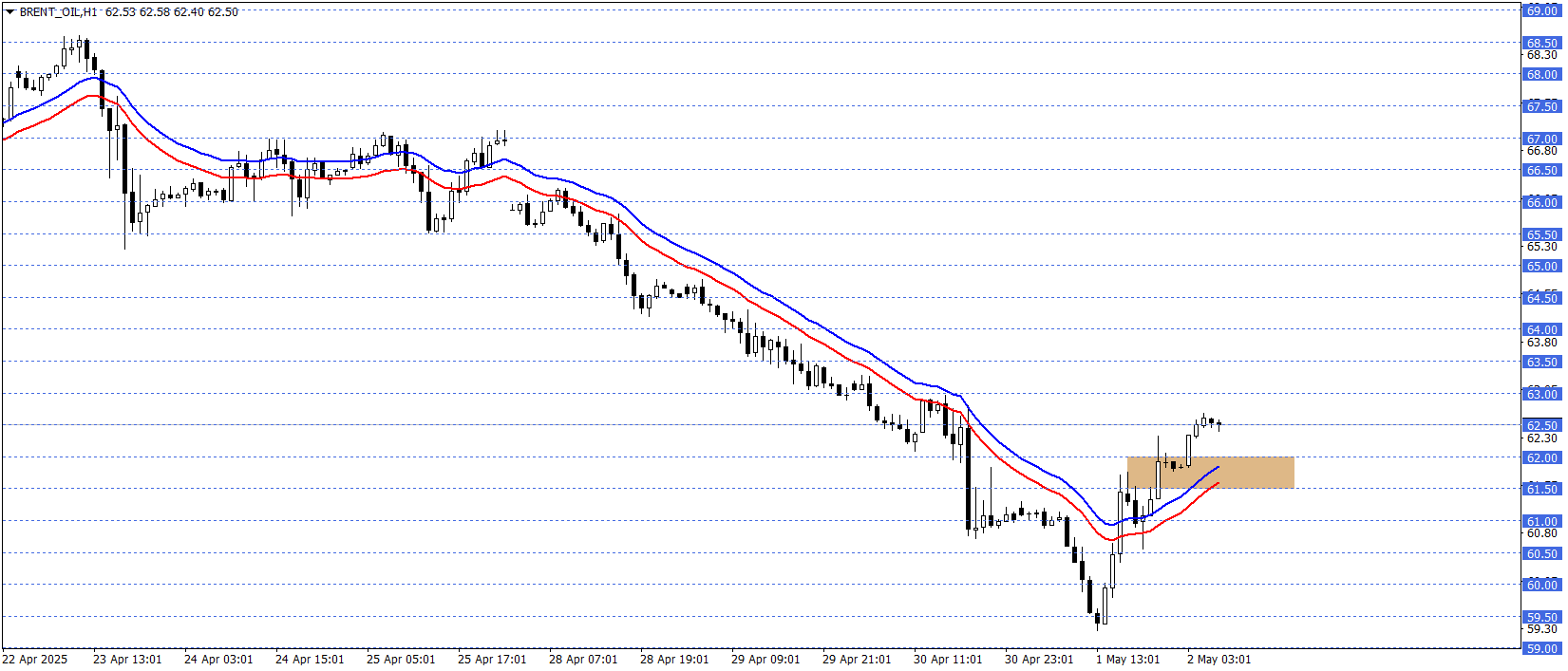The height and width of the screenshot is (671, 1568).
Task: Click the 68.30 price scale value
Action: [1541, 55]
